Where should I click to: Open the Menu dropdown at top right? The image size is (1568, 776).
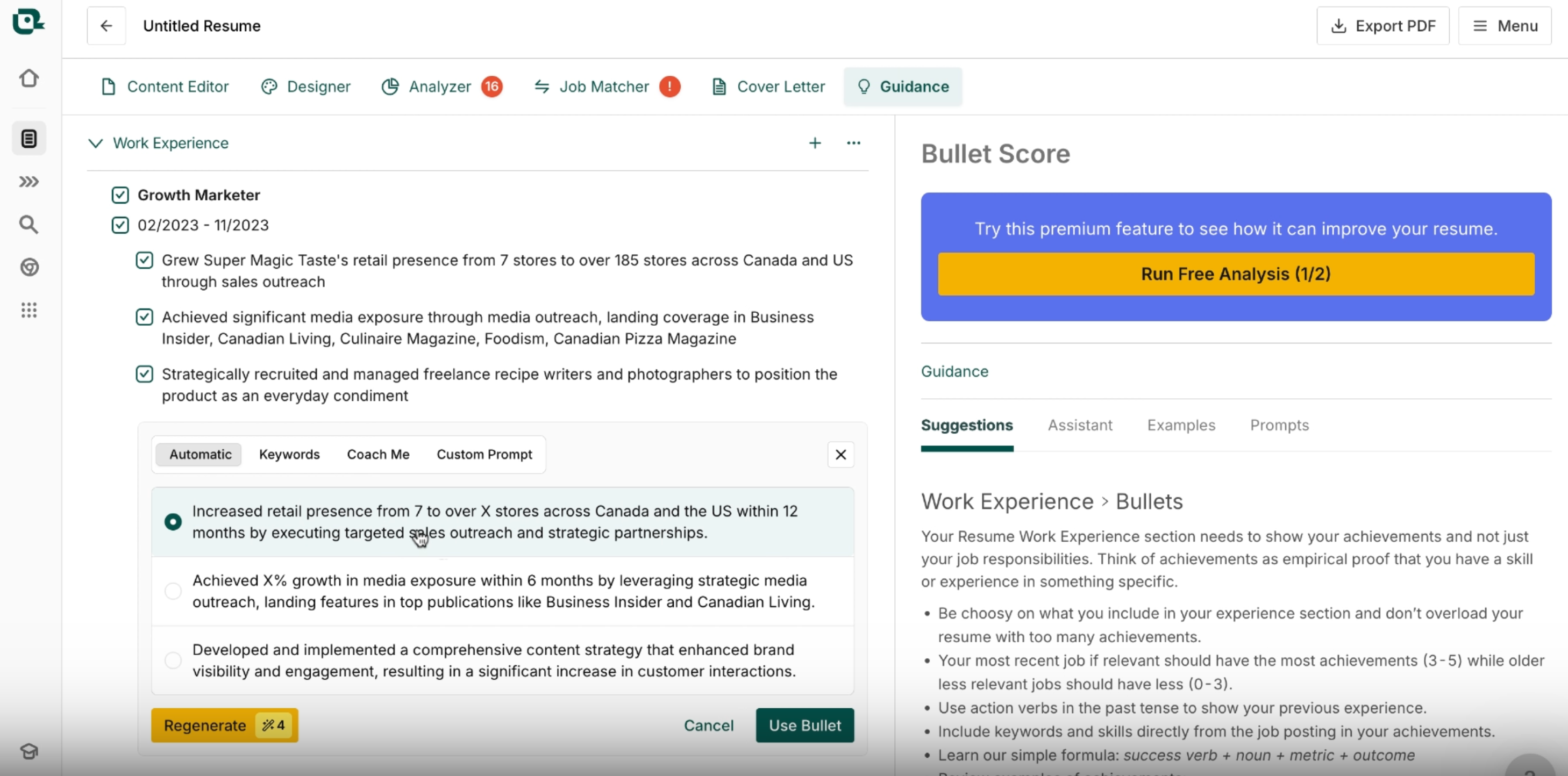click(1504, 26)
